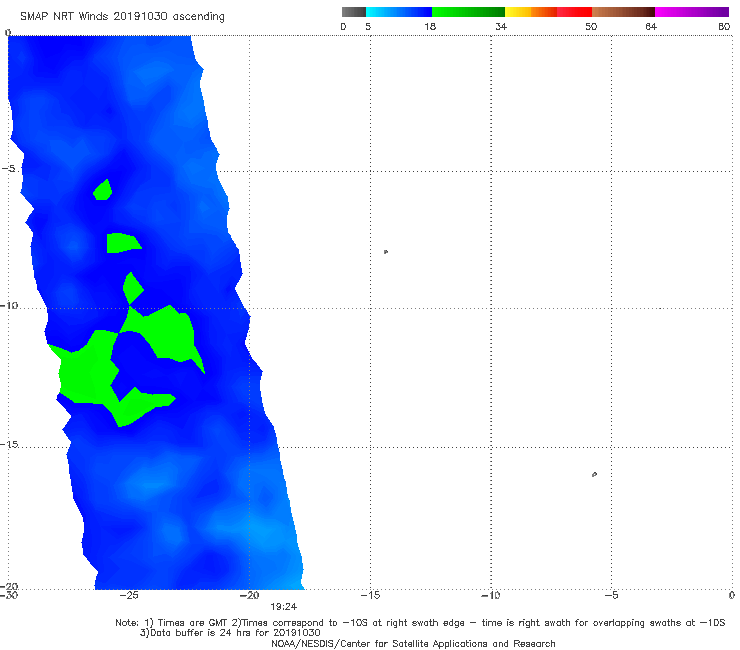The image size is (740, 650).
Task: Click the brown segment of the color bar
Action: pos(623,12)
